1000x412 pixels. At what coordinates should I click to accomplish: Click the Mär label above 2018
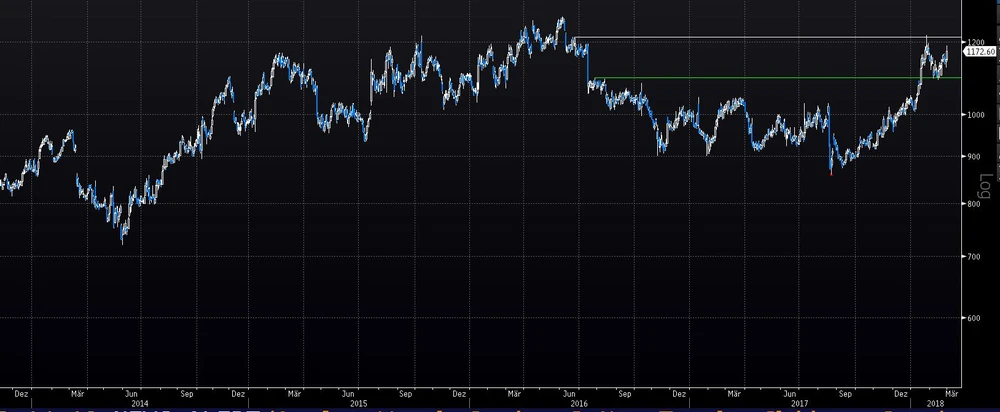coord(952,393)
